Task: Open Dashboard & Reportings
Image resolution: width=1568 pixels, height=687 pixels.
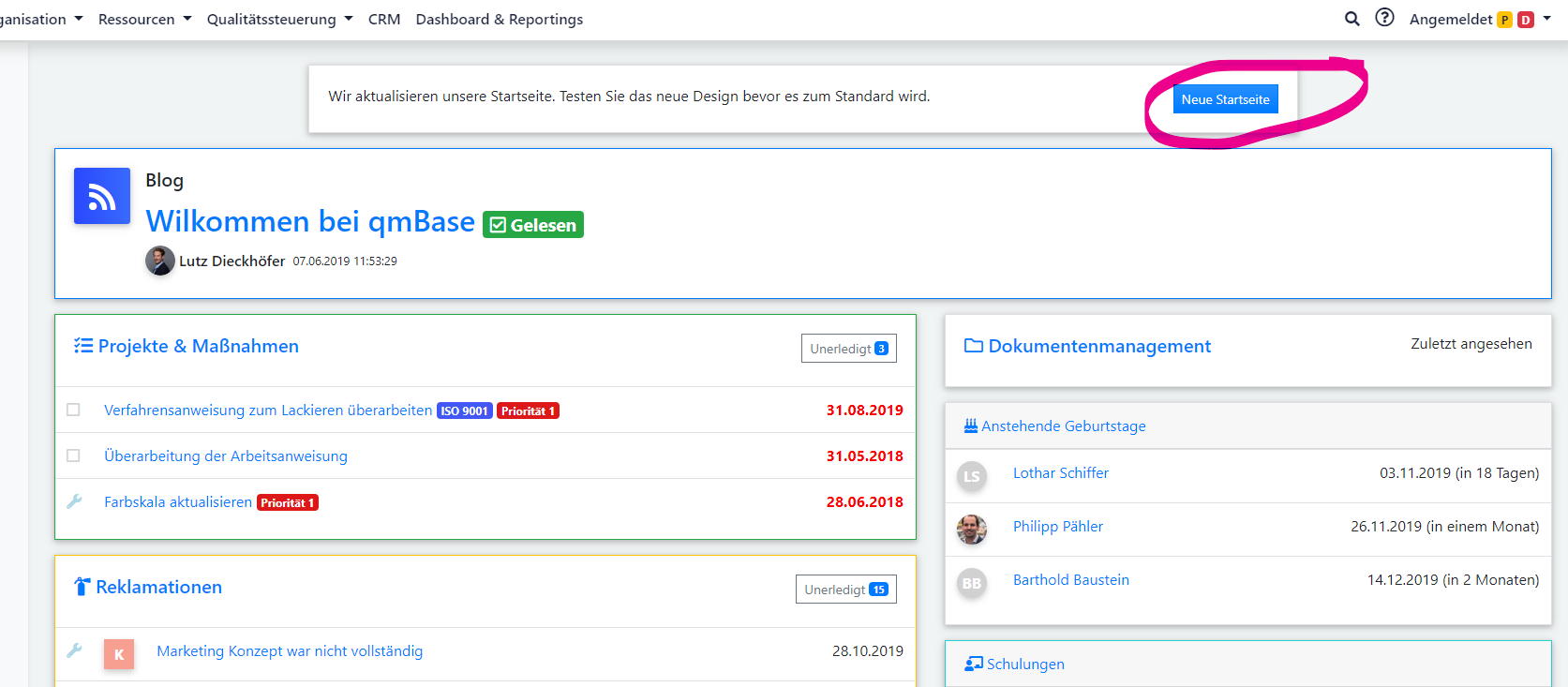Action: point(500,19)
